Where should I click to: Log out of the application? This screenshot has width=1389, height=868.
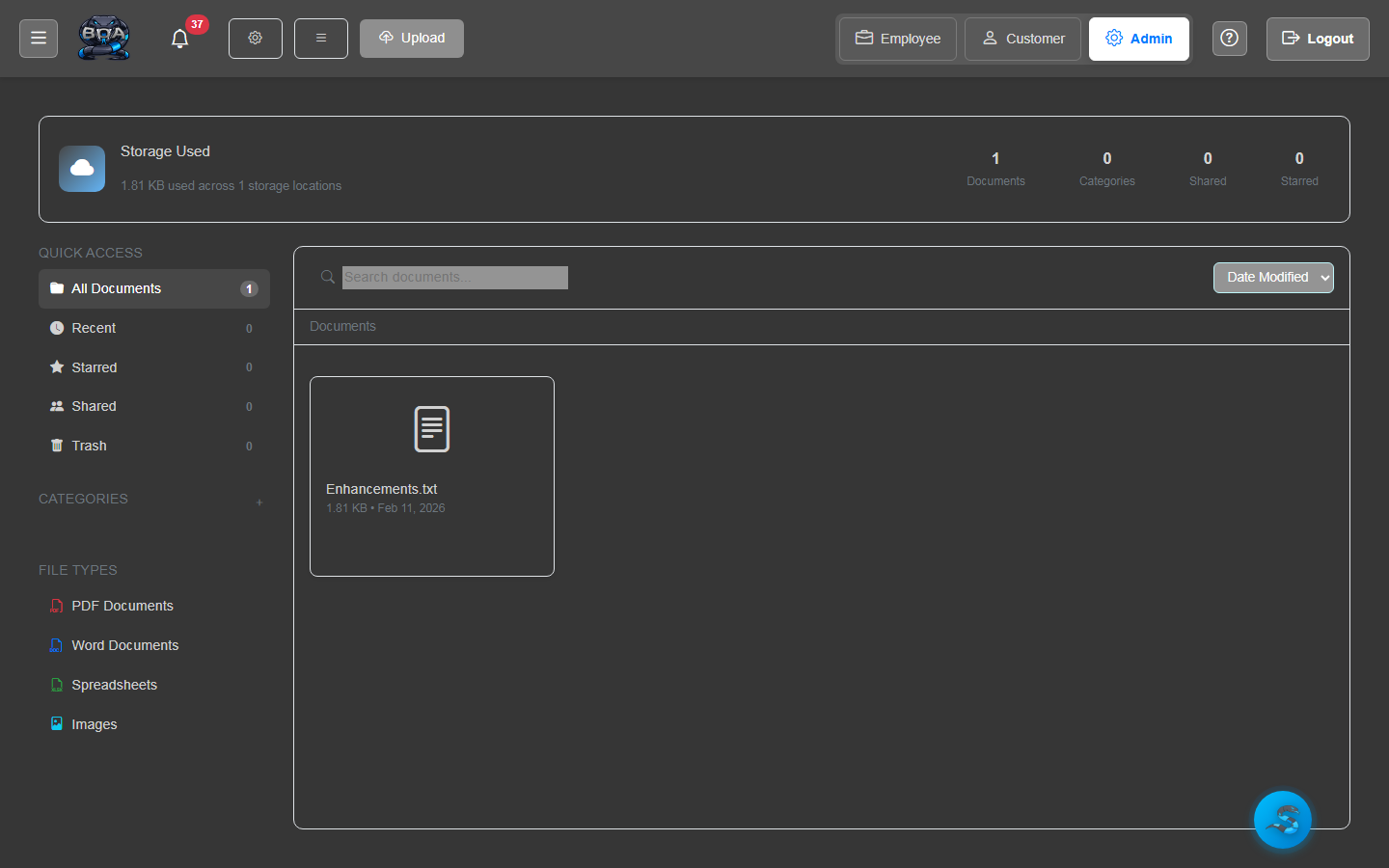coord(1318,39)
